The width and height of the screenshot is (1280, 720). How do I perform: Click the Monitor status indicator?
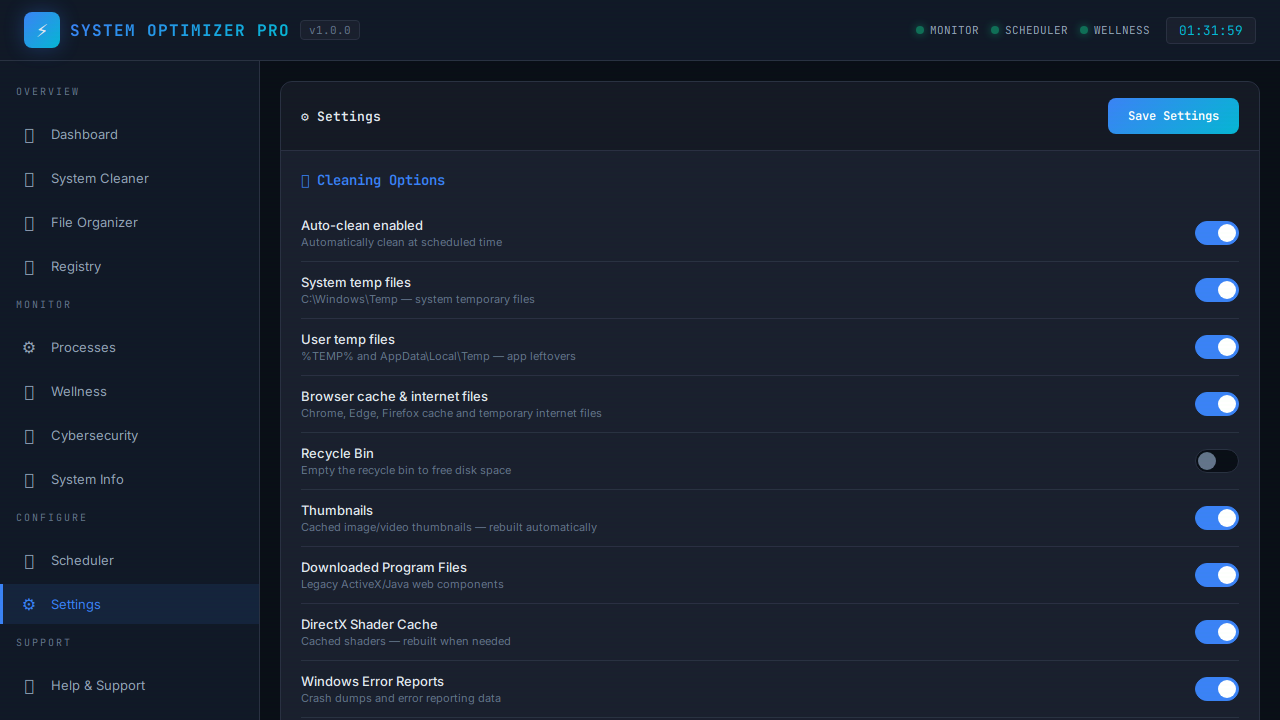[947, 30]
